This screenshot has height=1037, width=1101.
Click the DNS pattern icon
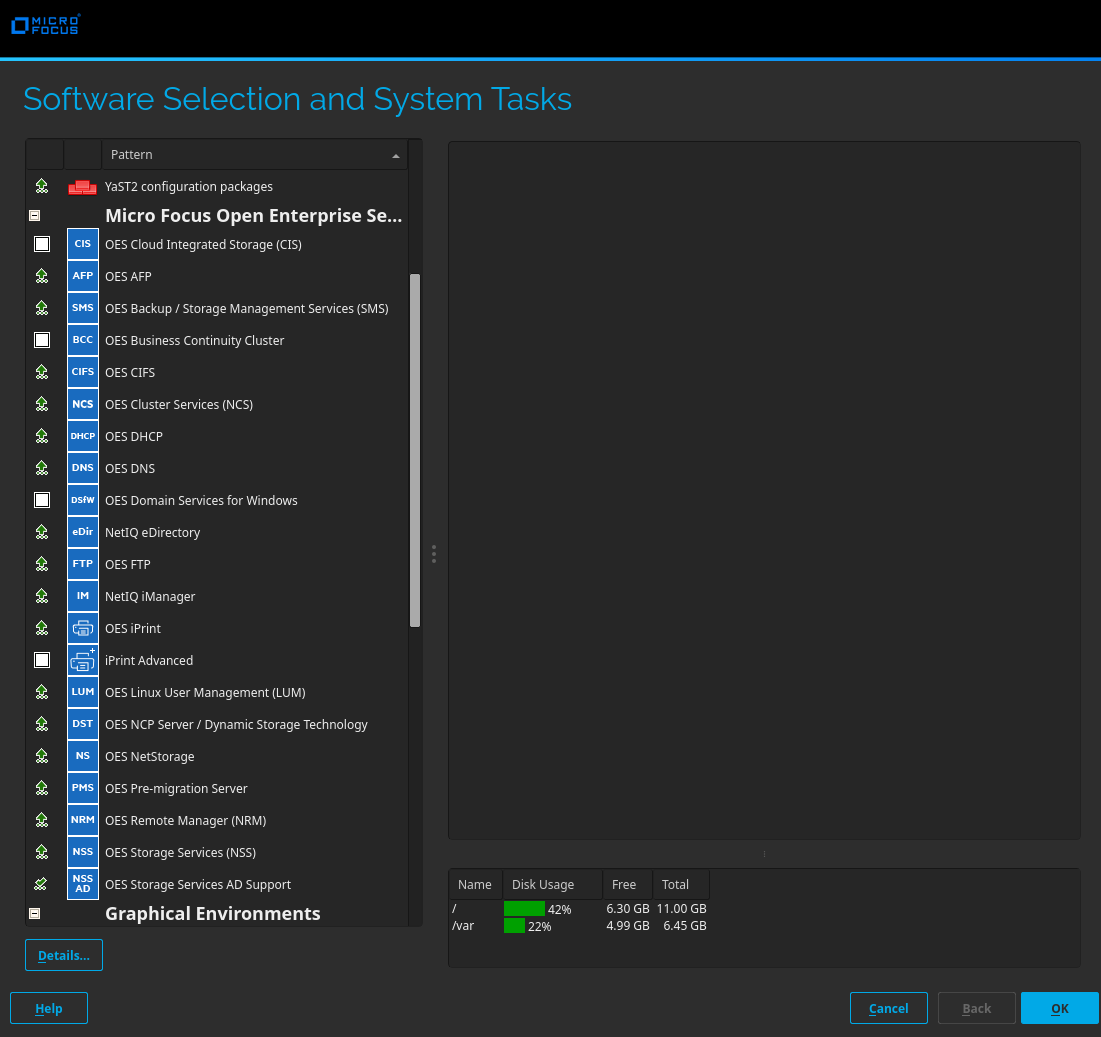[83, 468]
